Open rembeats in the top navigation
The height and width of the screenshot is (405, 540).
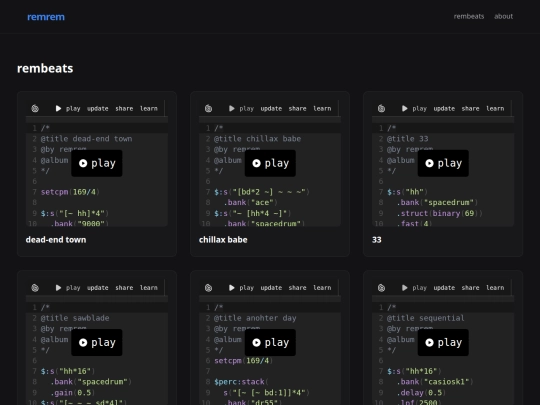coord(469,16)
